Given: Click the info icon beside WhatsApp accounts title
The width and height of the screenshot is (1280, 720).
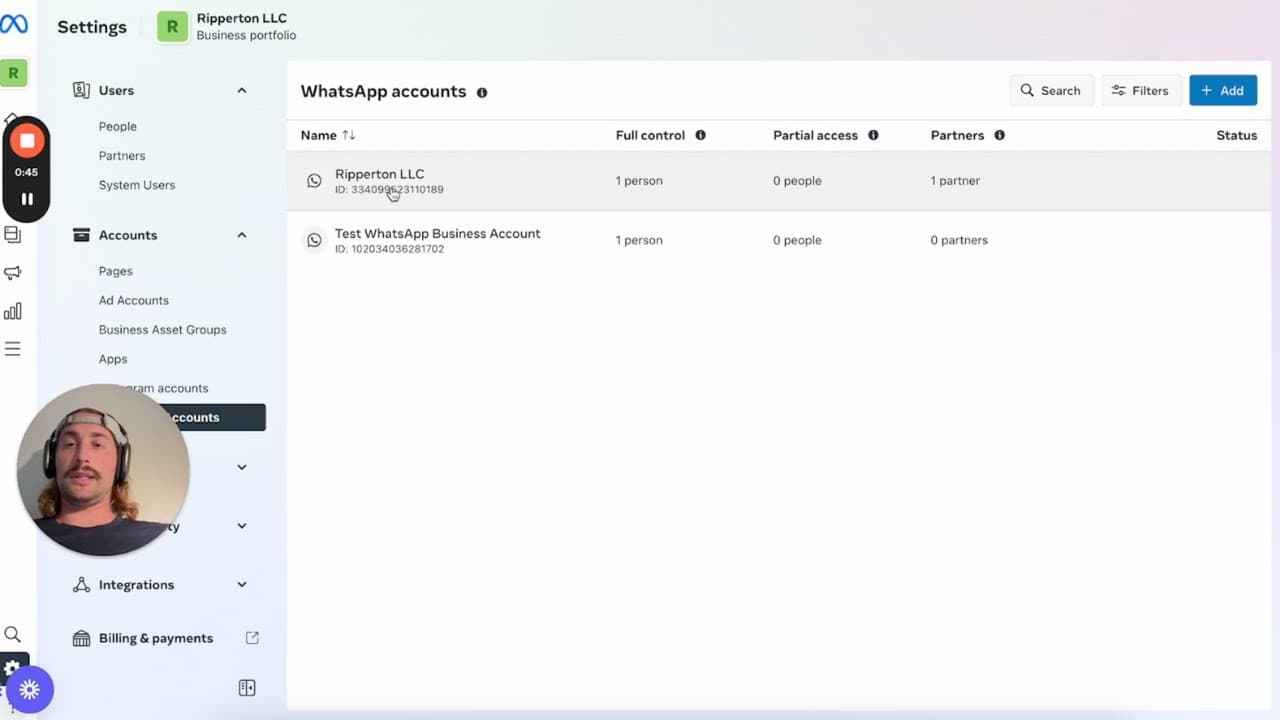Looking at the screenshot, I should [482, 92].
